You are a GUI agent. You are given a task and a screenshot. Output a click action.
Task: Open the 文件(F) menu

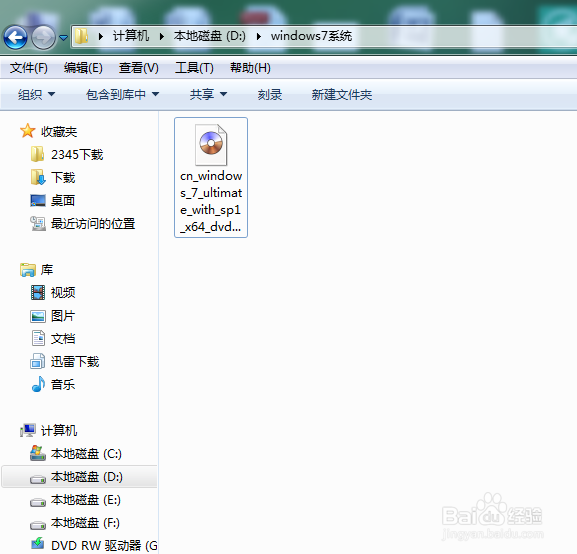[29, 68]
